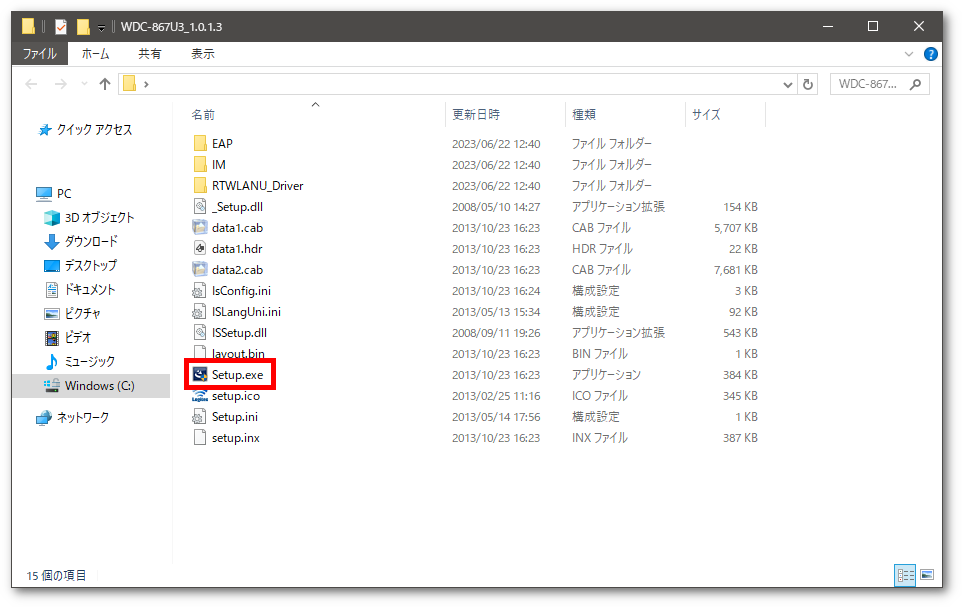Switch to the 共有 ribbon tab
The image size is (962, 607).
click(x=150, y=54)
